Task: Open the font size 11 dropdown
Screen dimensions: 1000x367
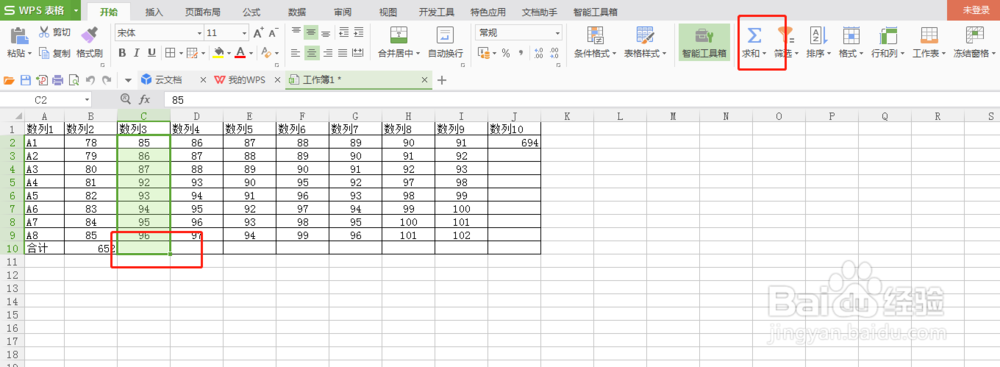Action: [245, 33]
